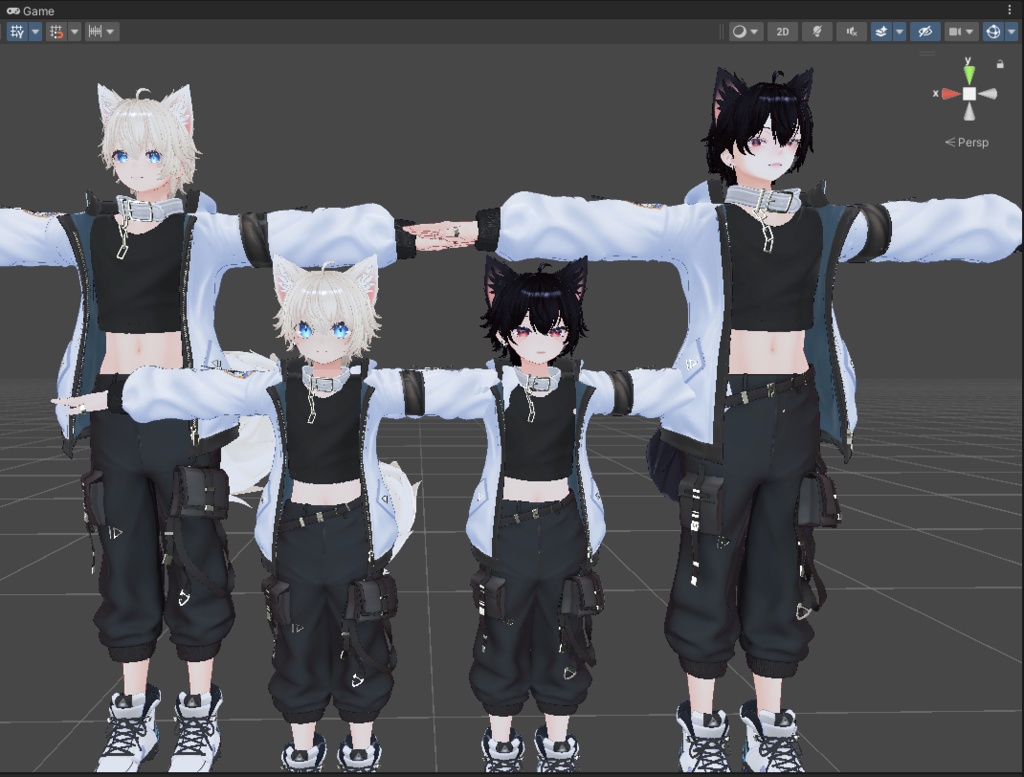Expand the shading mode dropdown arrow

point(755,31)
